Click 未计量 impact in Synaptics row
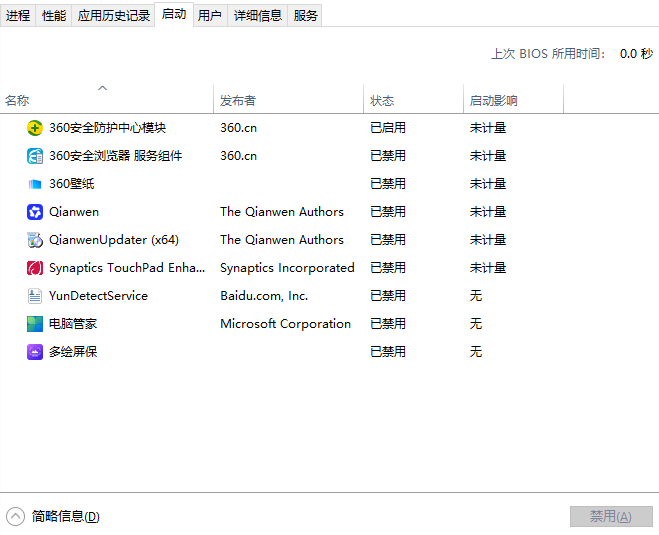The height and width of the screenshot is (535, 659). (488, 268)
